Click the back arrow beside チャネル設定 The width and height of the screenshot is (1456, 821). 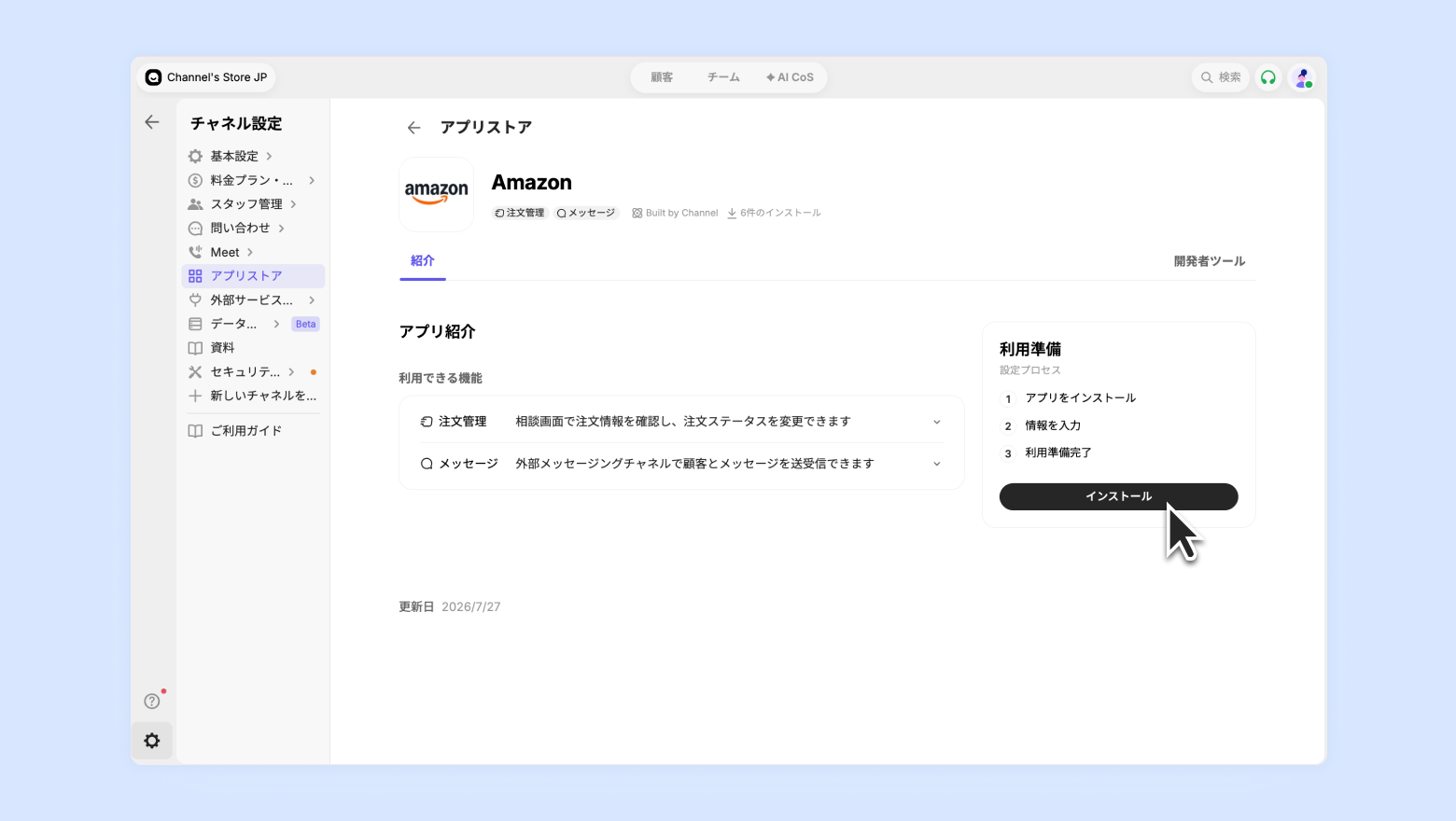[x=152, y=122]
